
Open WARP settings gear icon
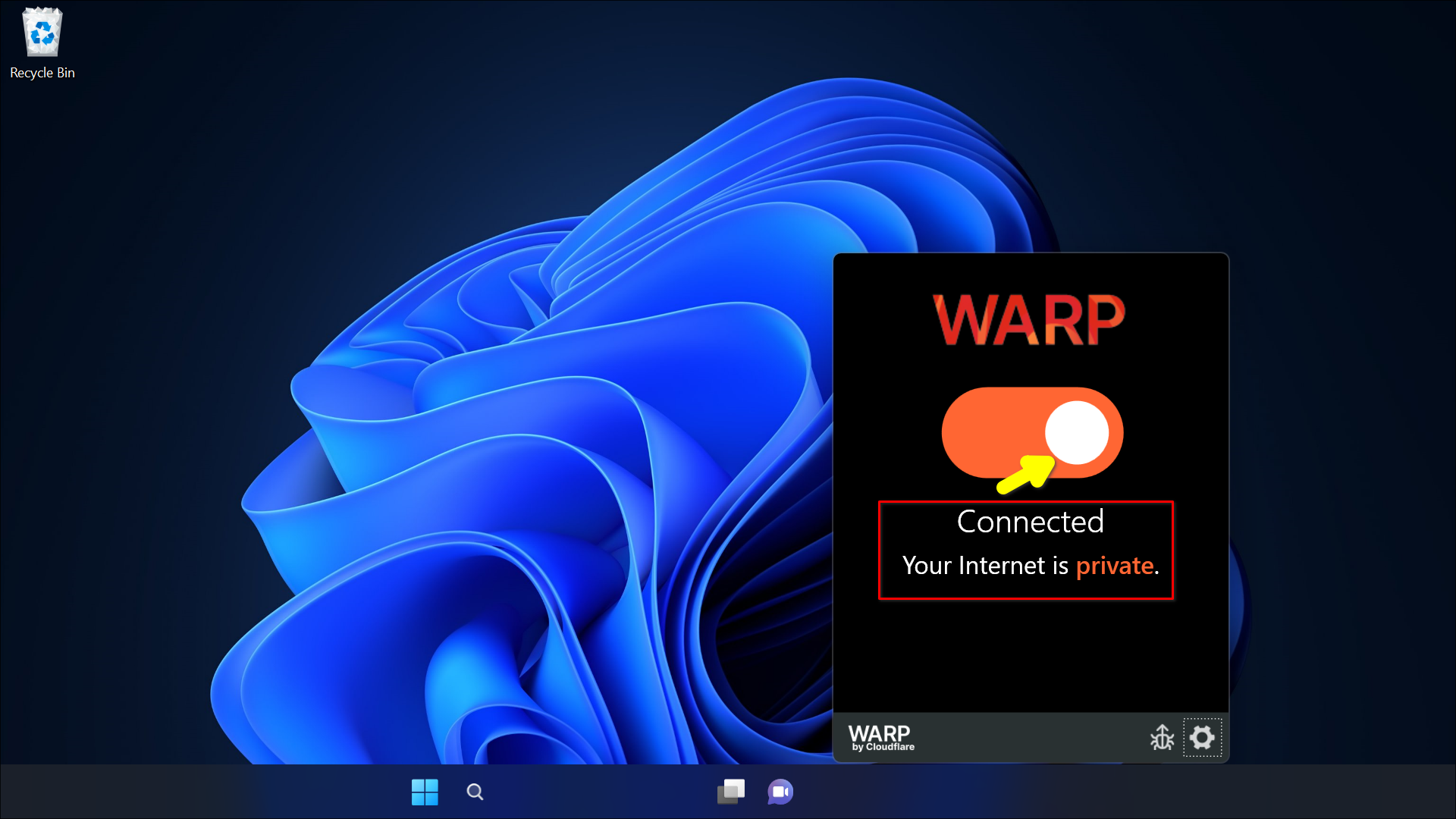click(1202, 737)
